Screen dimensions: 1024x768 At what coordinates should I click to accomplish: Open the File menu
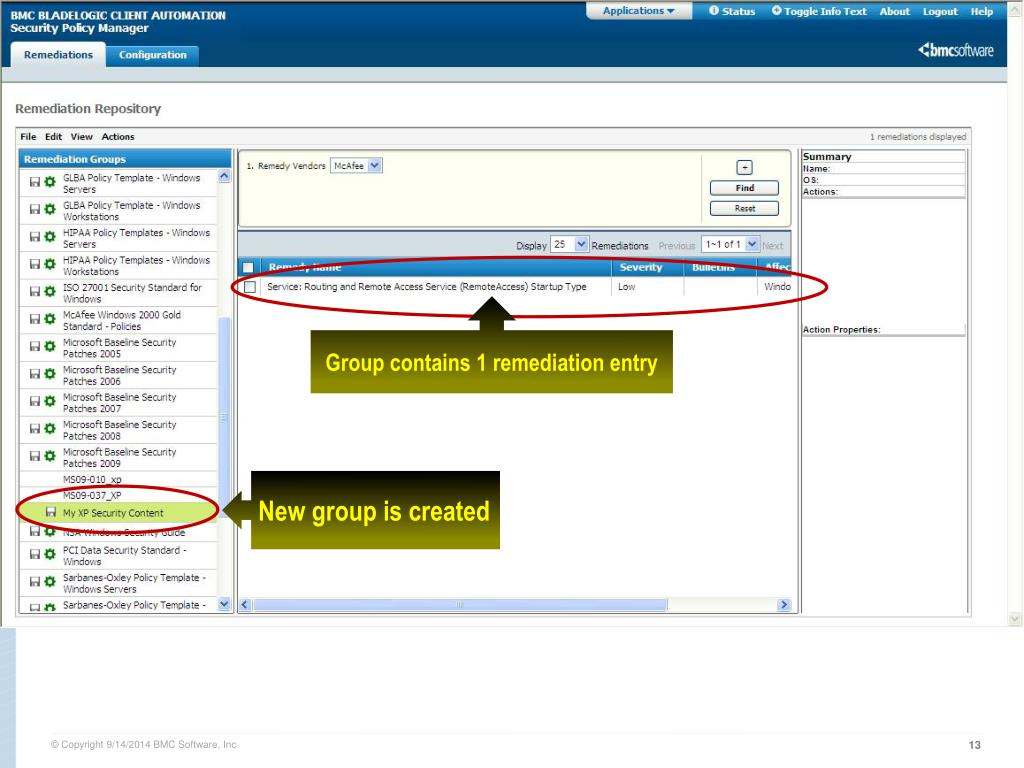[28, 136]
